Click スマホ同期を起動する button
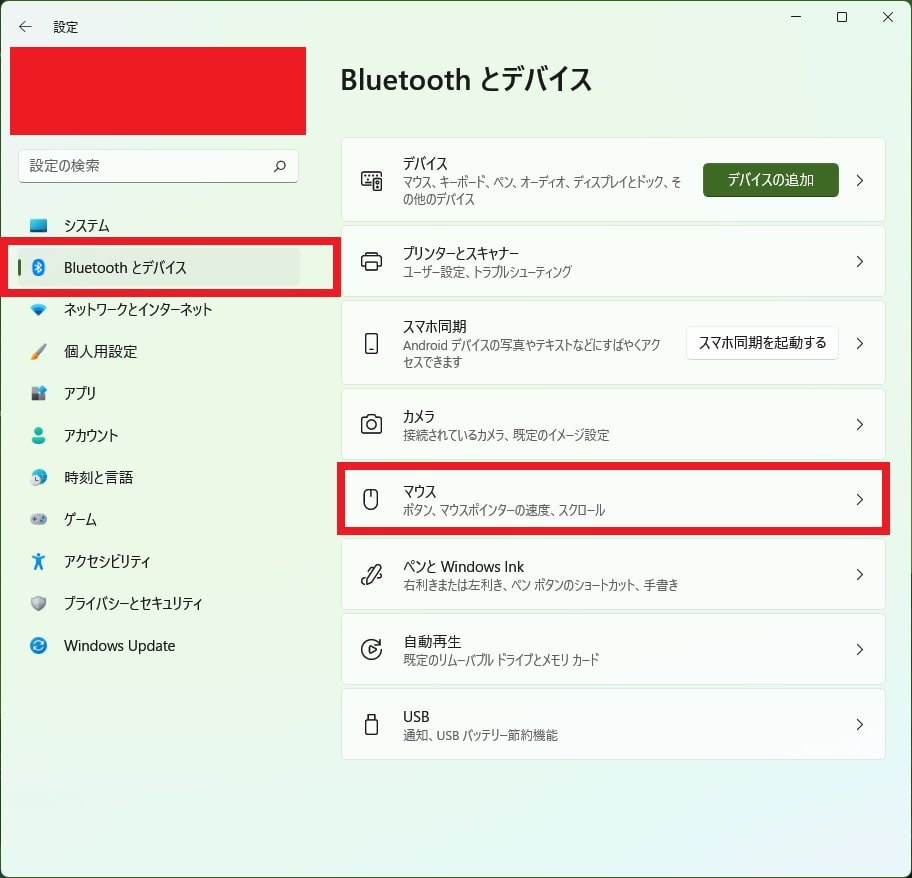The width and height of the screenshot is (912, 878). 762,343
